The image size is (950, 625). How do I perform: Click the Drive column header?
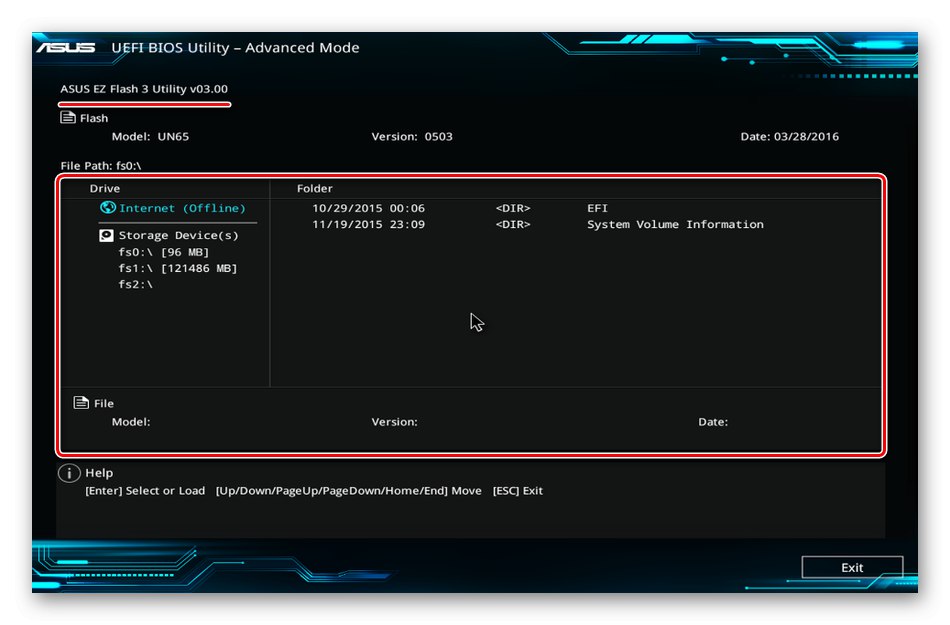[x=105, y=188]
